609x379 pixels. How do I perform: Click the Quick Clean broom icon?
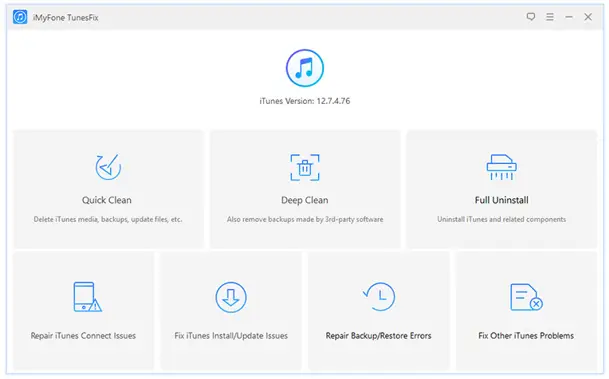(x=108, y=167)
